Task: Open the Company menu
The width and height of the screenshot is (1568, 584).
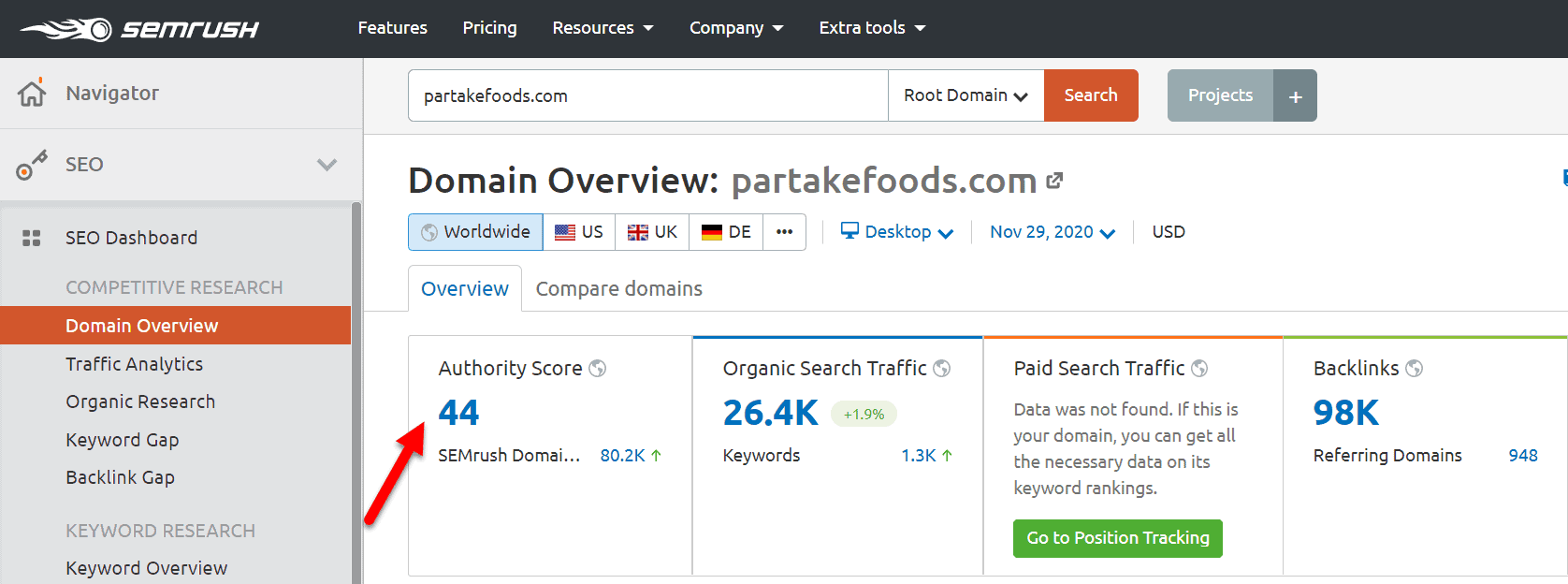Action: coord(736,28)
